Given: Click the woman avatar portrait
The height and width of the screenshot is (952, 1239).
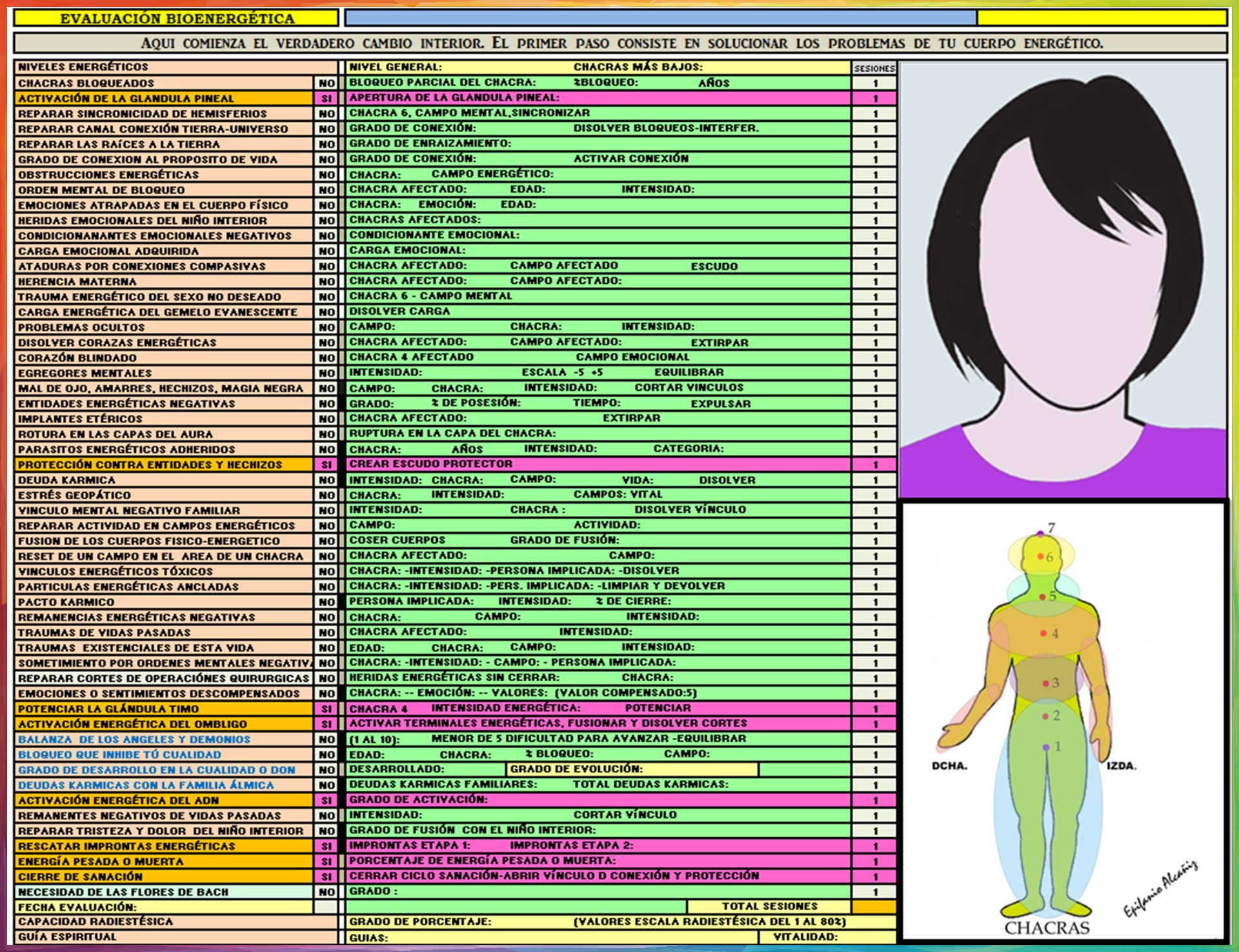Looking at the screenshot, I should point(1063,279).
